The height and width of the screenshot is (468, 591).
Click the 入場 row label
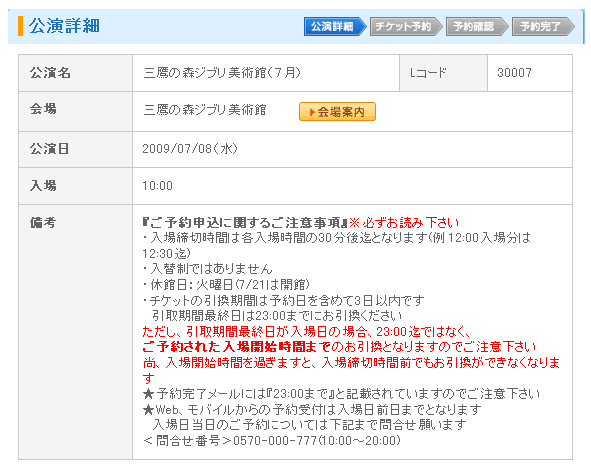coord(43,186)
